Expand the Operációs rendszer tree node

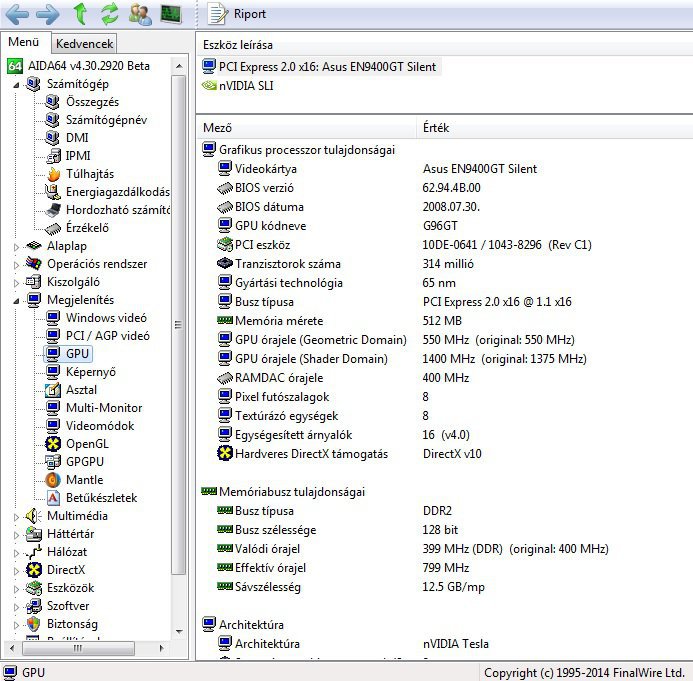click(16, 265)
